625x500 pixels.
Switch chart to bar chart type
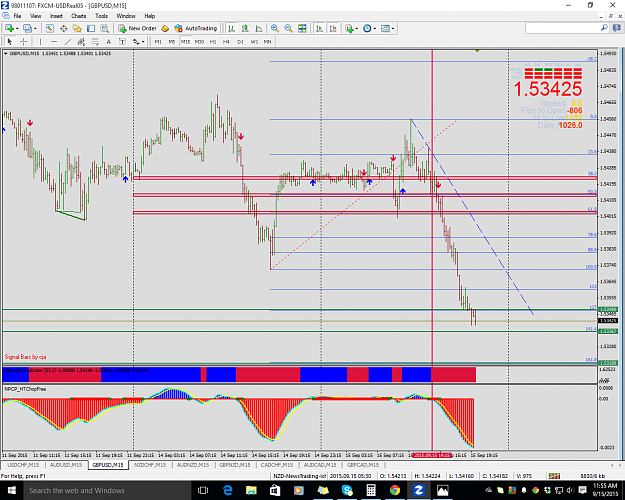[x=232, y=28]
